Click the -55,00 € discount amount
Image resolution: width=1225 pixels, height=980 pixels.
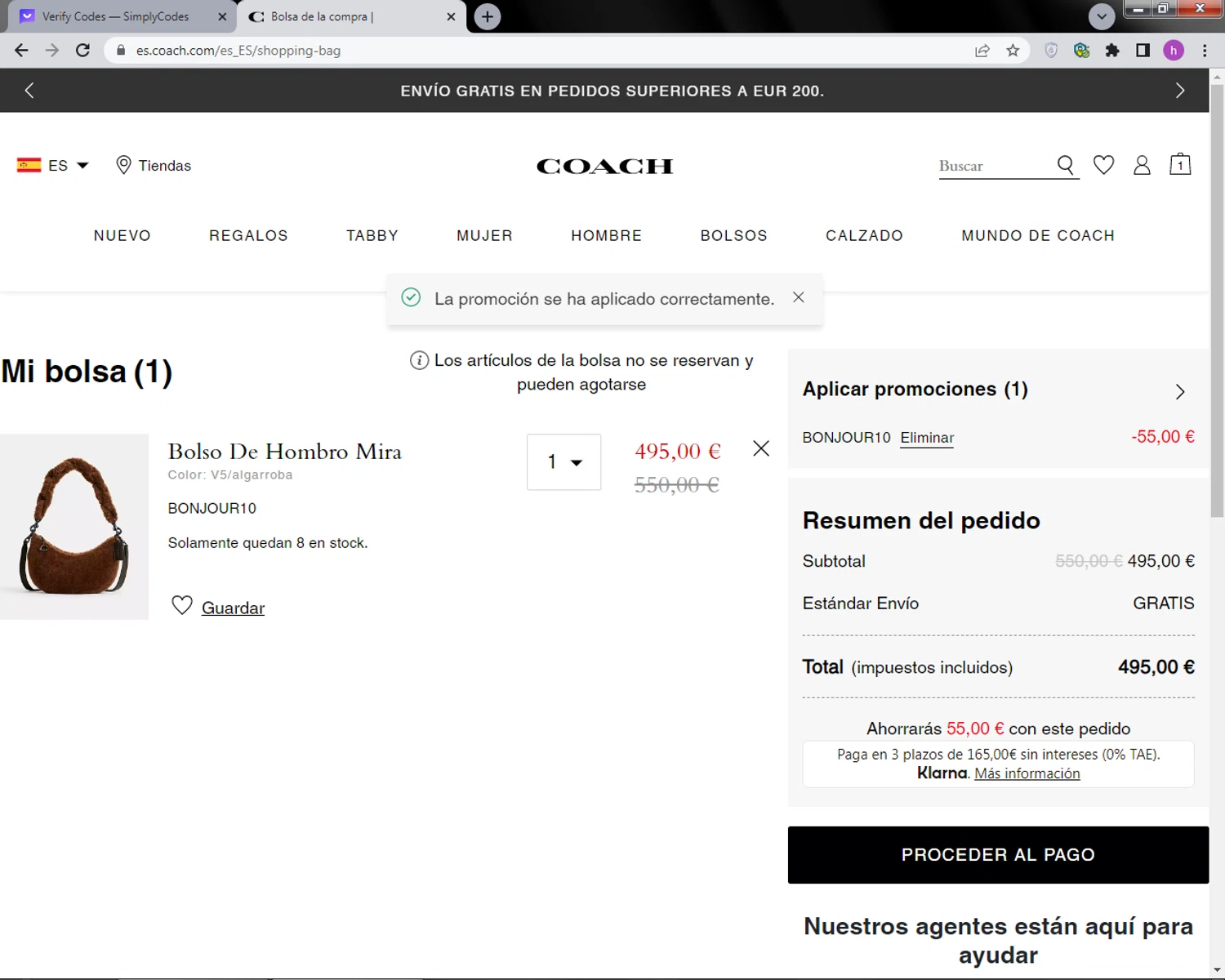click(1163, 437)
